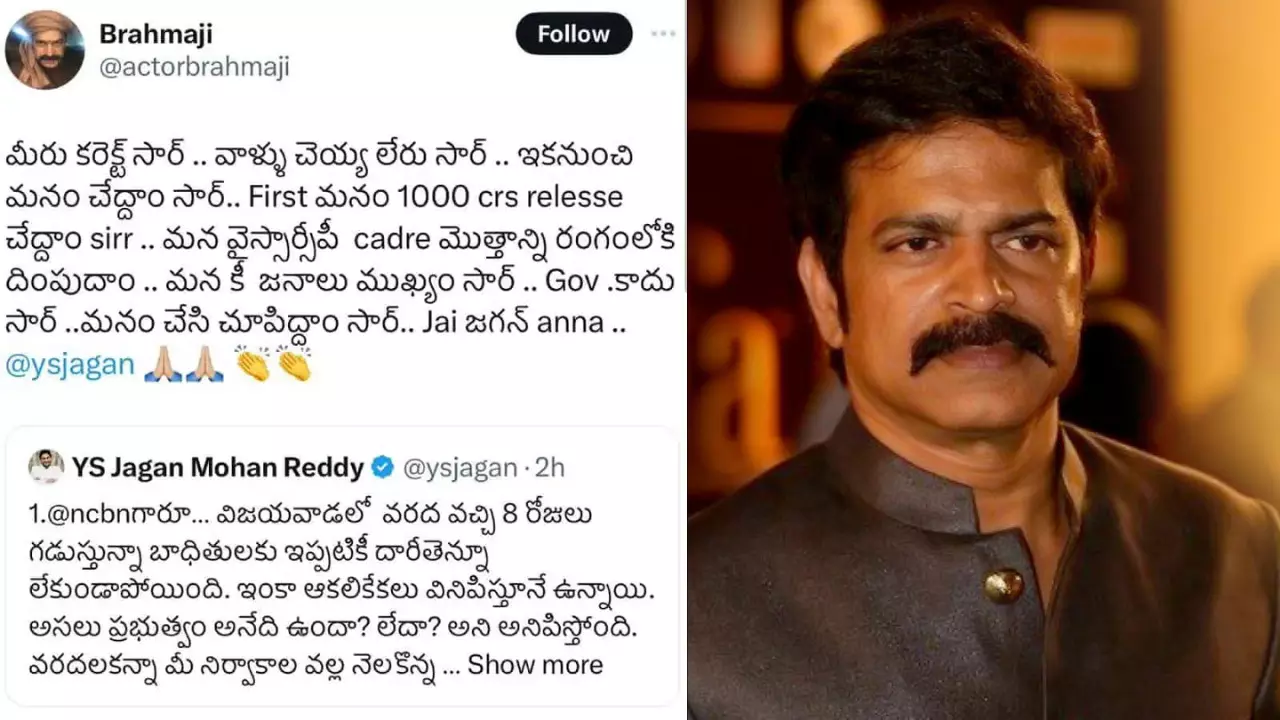Click the blue verified badge
Screen dimensions: 1280x720
point(382,467)
